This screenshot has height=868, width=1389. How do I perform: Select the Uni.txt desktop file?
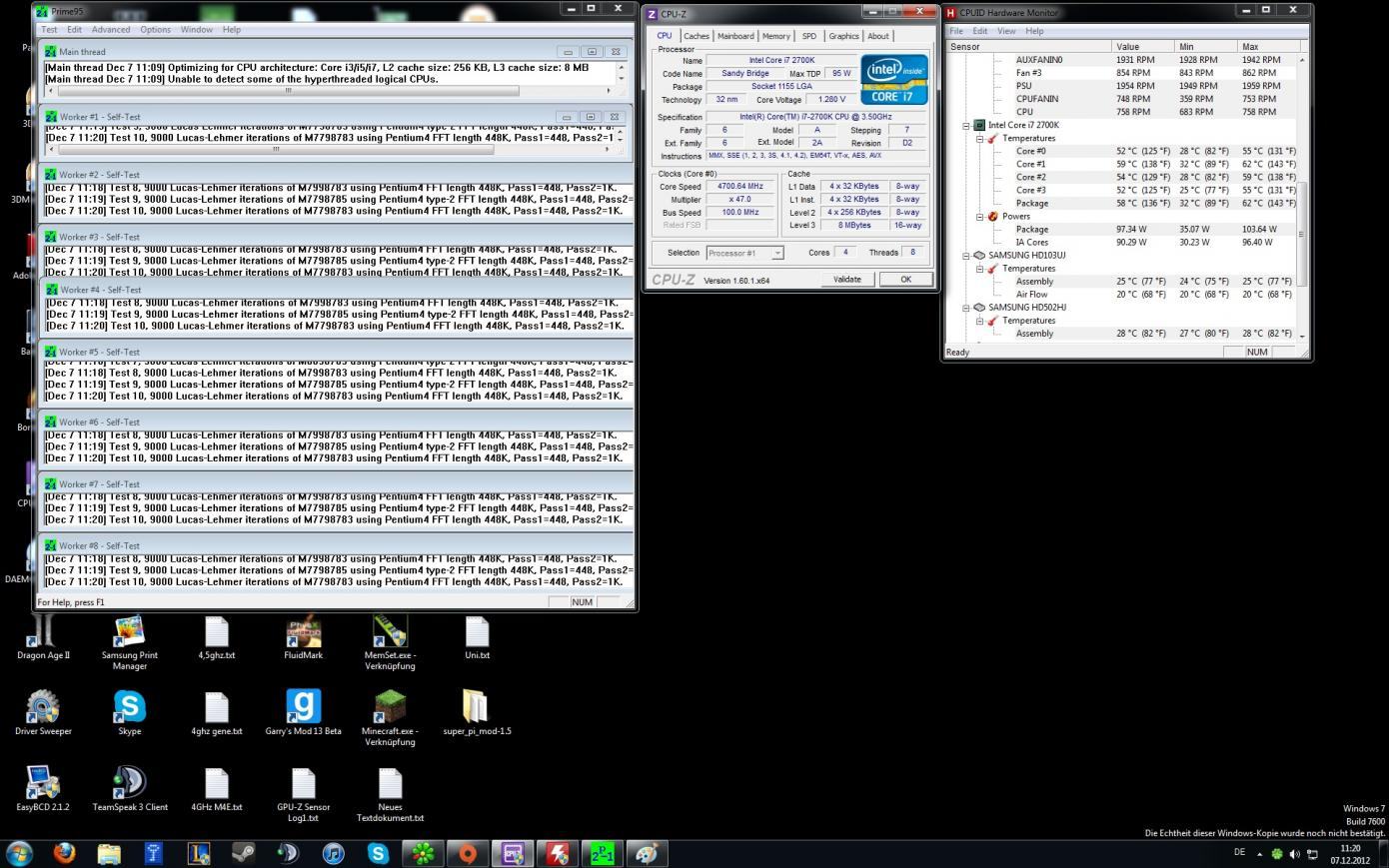coord(477,639)
